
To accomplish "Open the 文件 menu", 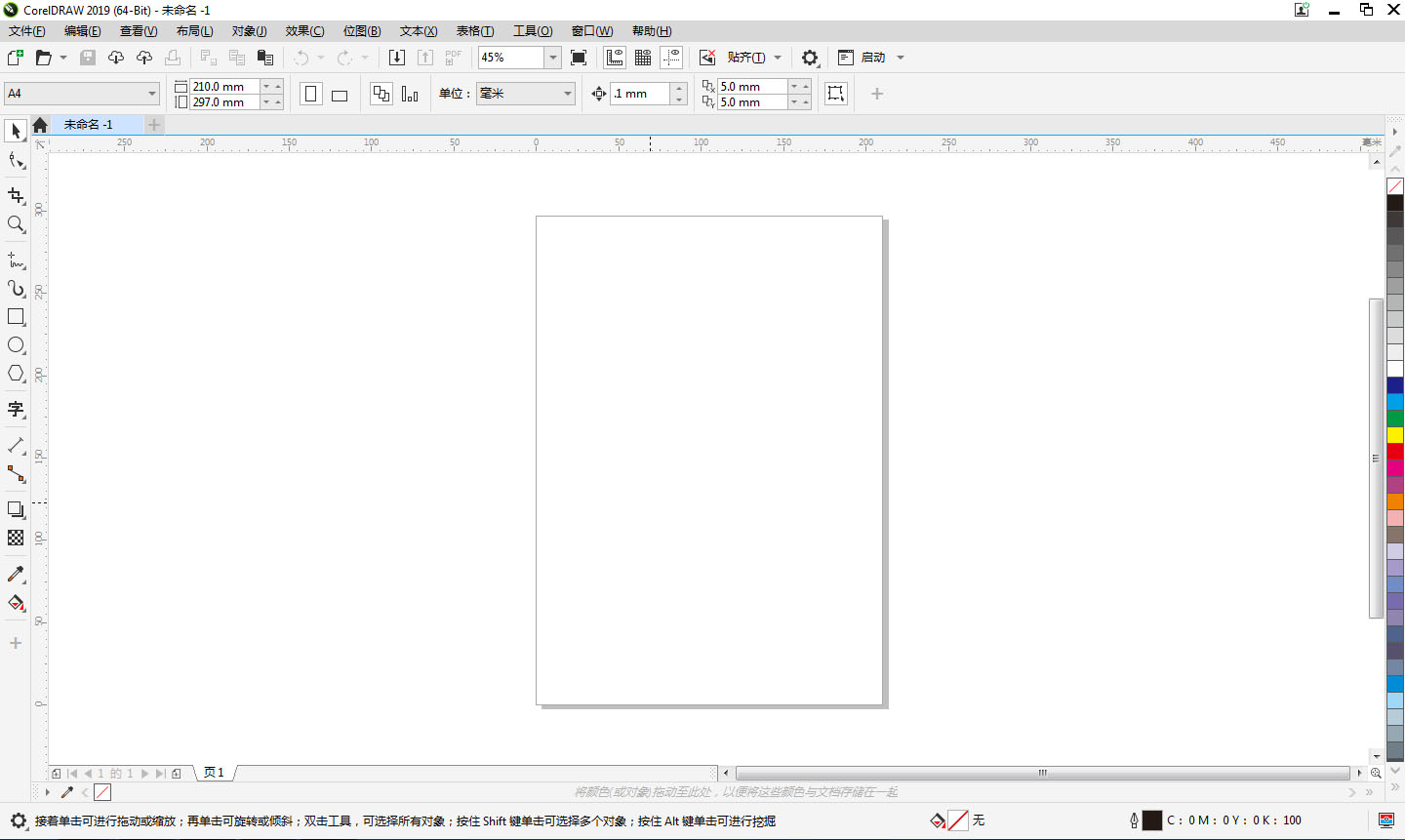I will (26, 30).
